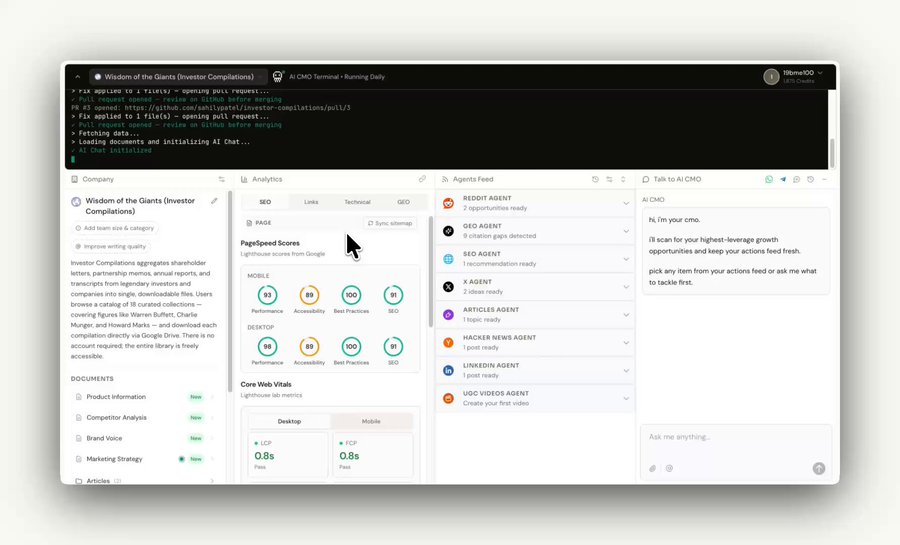Click the @ mention icon below the chat input
The image size is (900, 545).
(669, 469)
